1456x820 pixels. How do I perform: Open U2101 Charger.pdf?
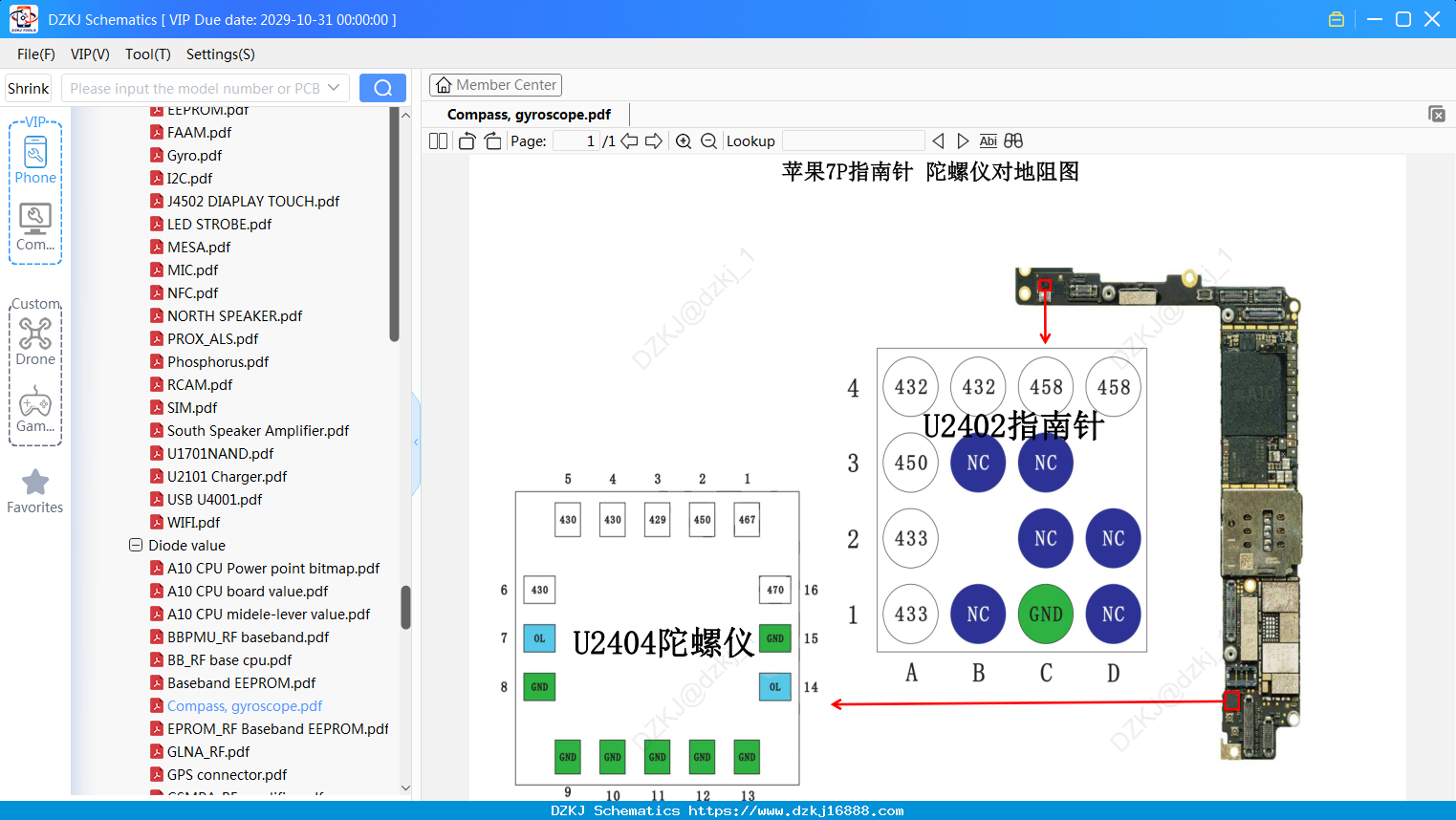[227, 476]
